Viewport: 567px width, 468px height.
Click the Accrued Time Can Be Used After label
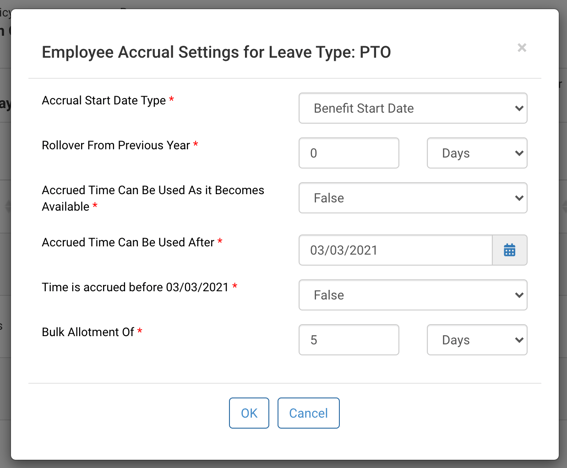pos(128,242)
